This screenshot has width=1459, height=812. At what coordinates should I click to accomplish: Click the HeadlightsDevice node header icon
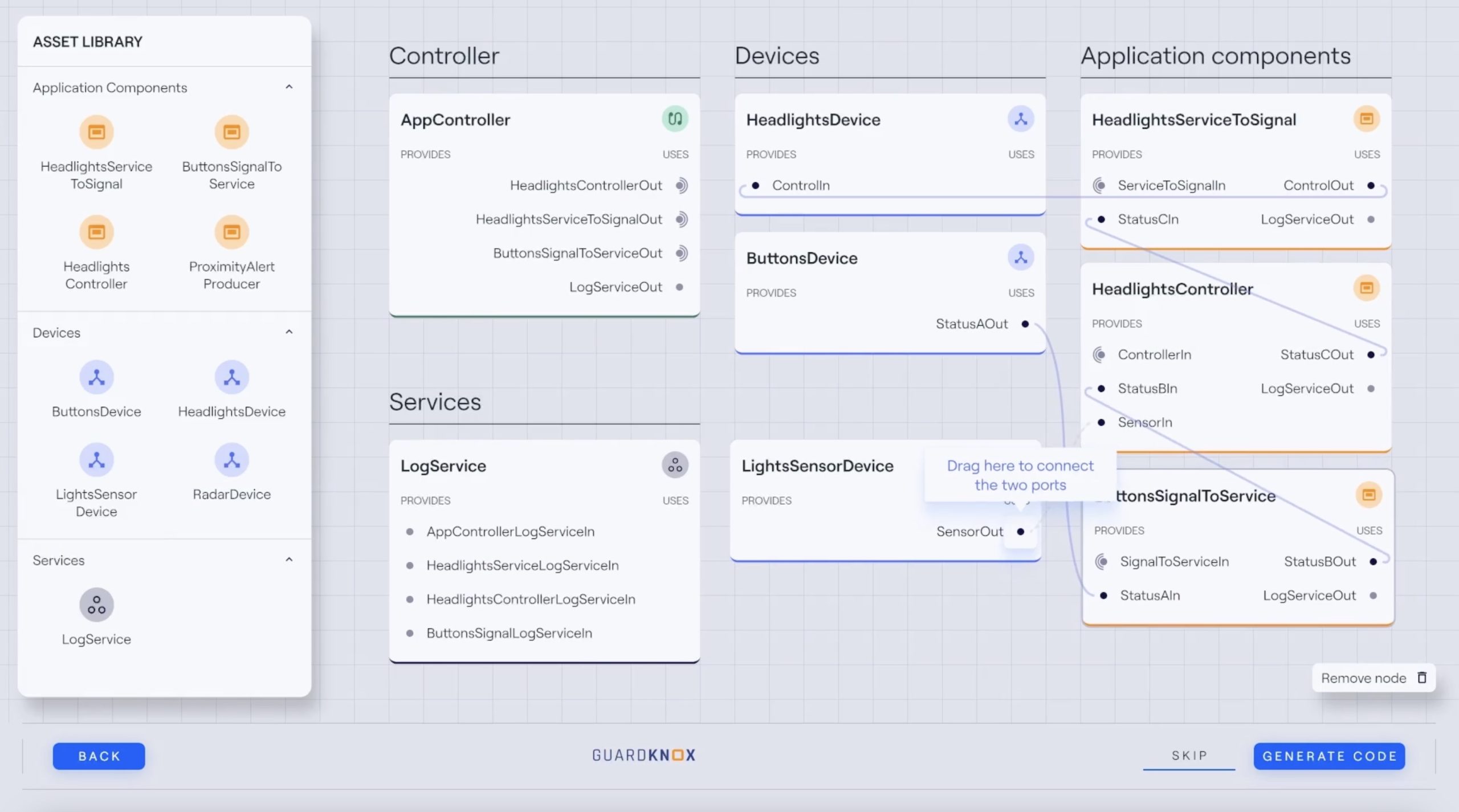1021,119
